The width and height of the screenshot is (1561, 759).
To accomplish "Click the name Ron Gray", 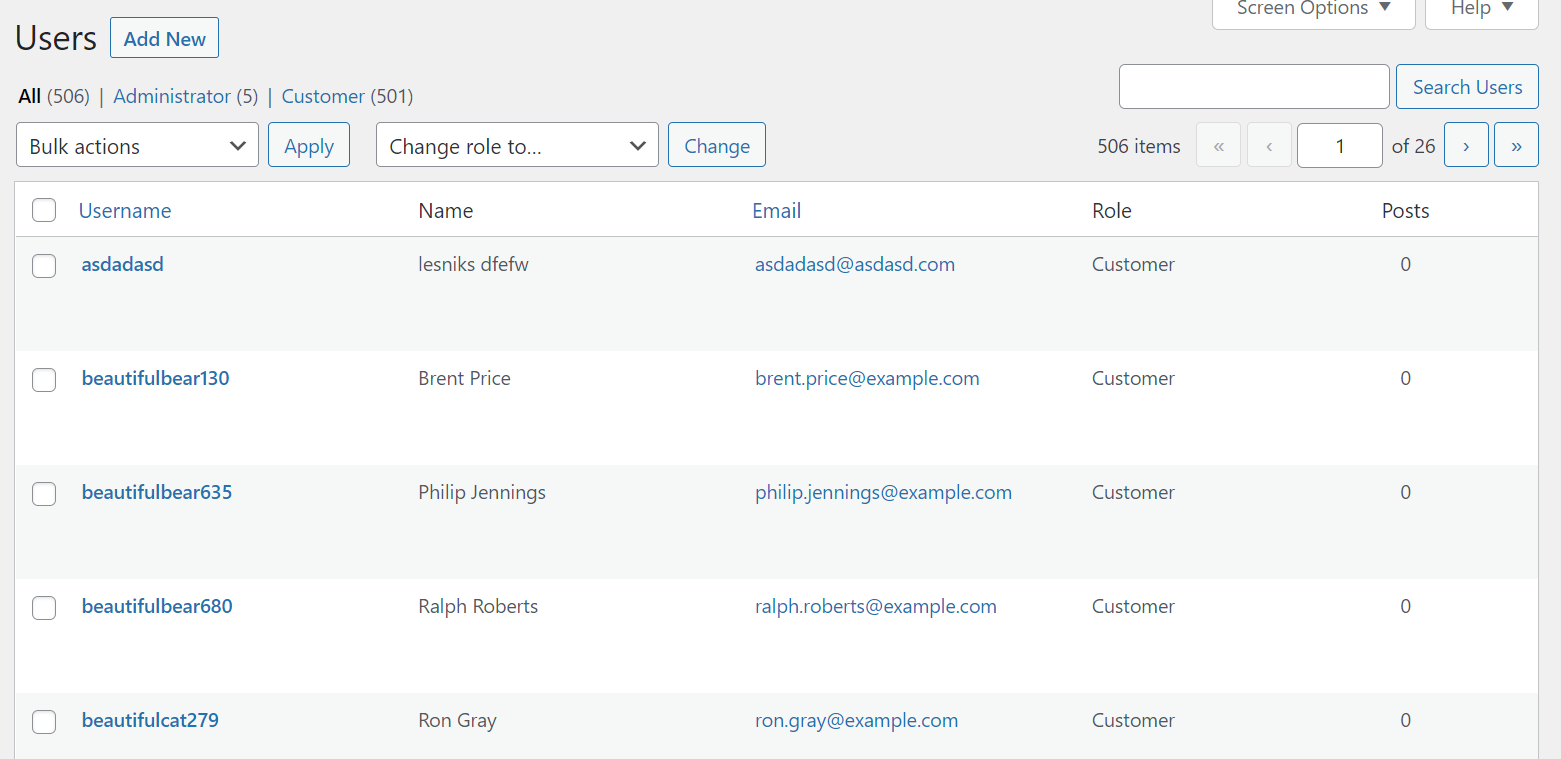I will [x=457, y=721].
